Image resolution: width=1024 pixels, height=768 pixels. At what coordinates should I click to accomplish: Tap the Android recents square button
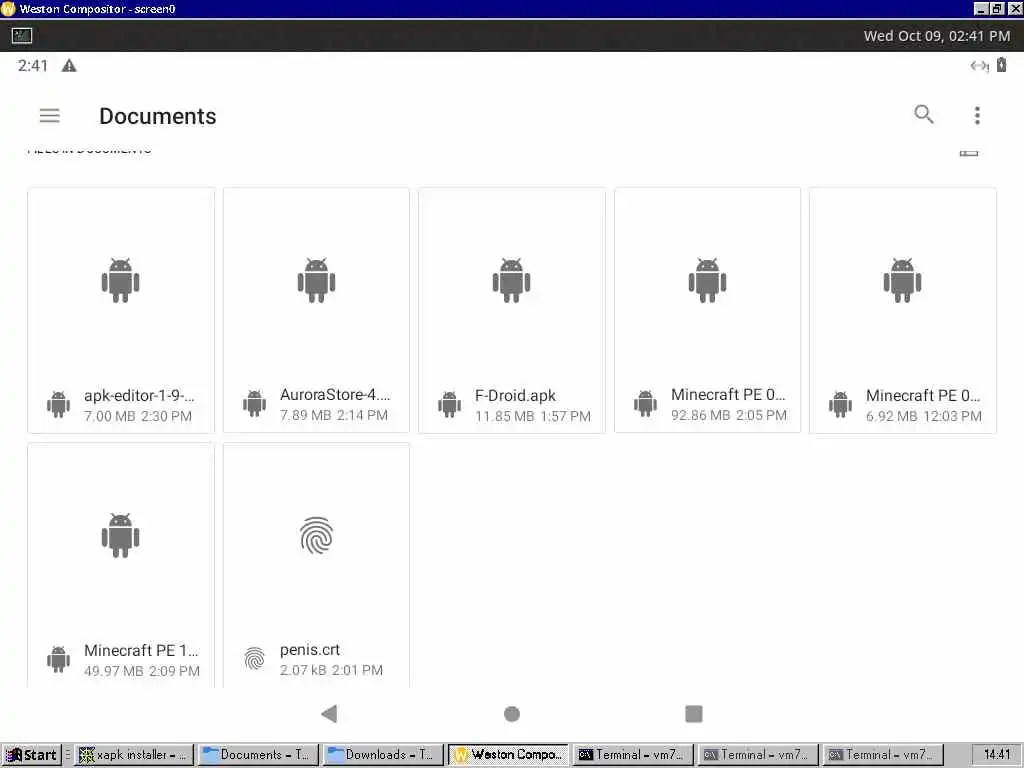click(x=694, y=714)
